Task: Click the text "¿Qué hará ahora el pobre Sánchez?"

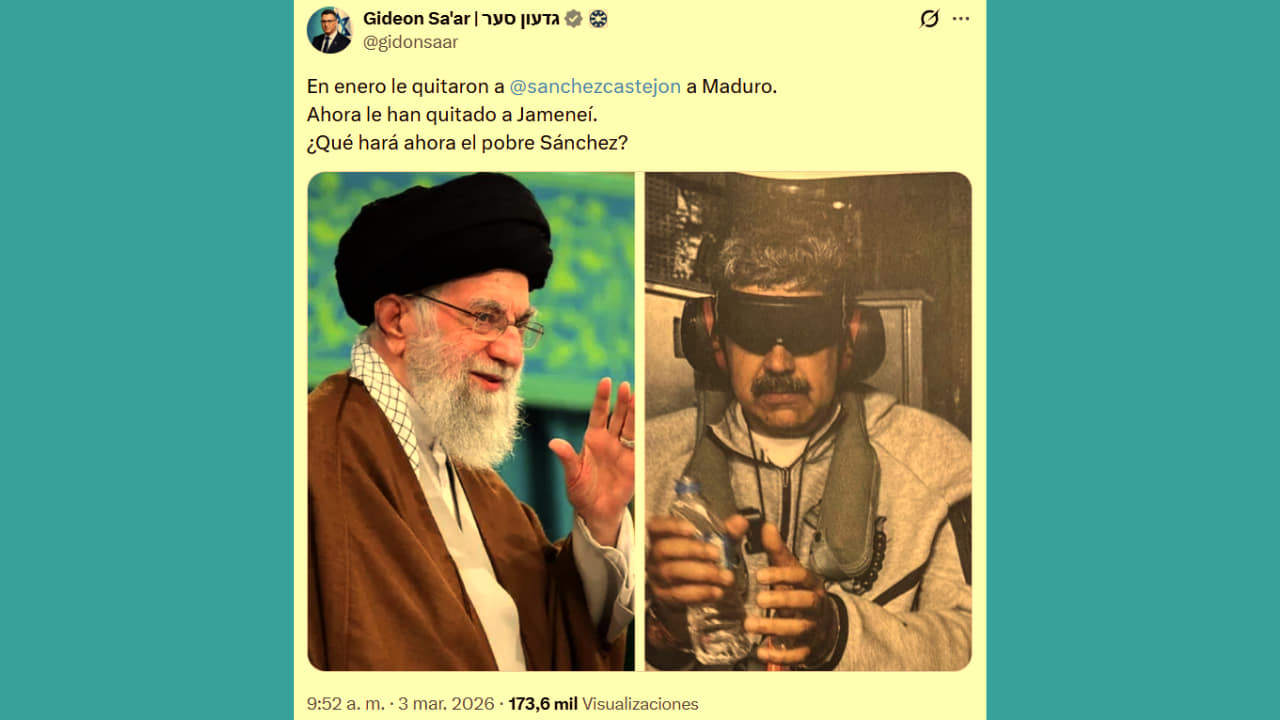Action: [x=467, y=142]
